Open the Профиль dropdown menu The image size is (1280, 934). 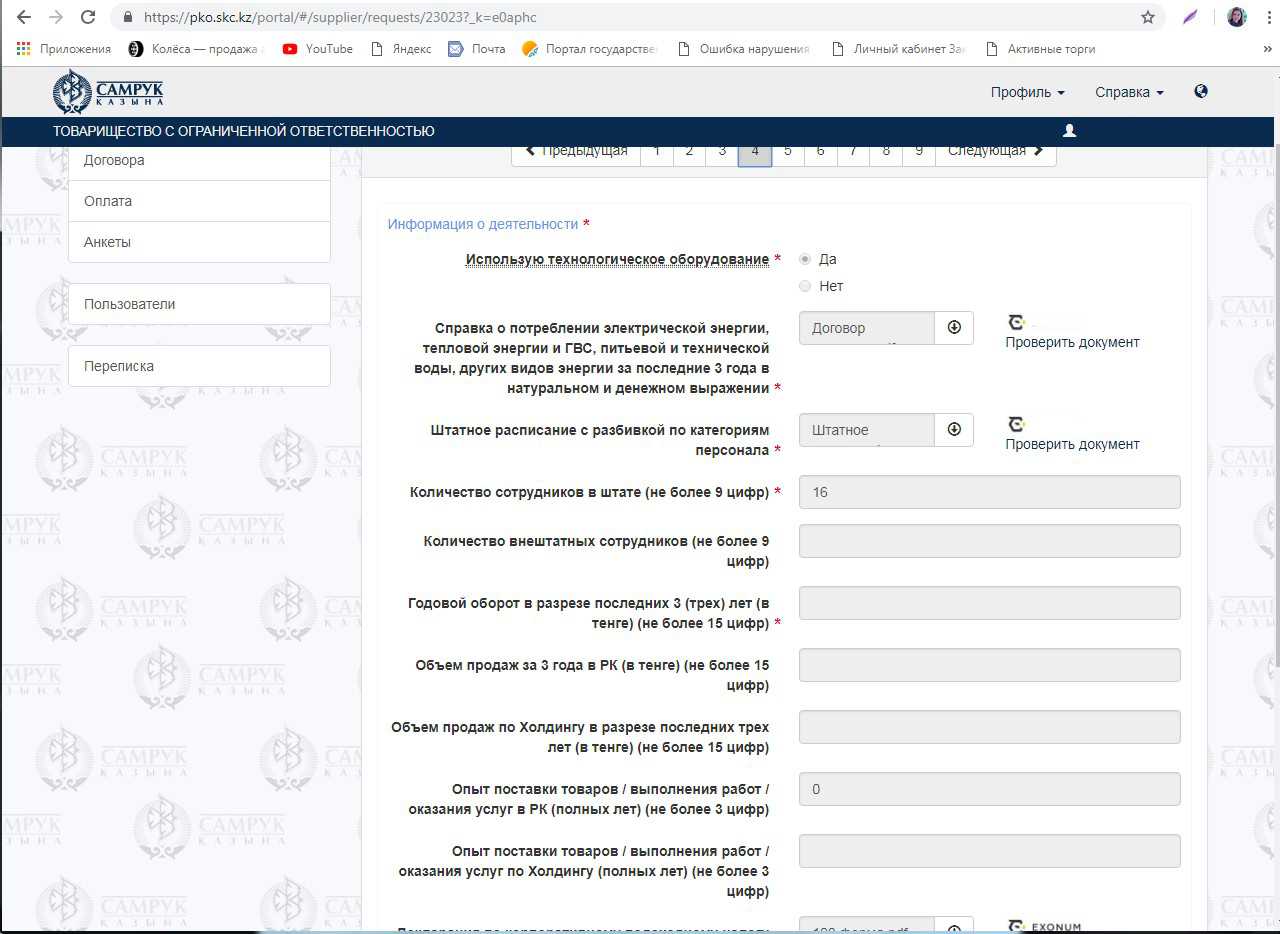(x=1027, y=92)
